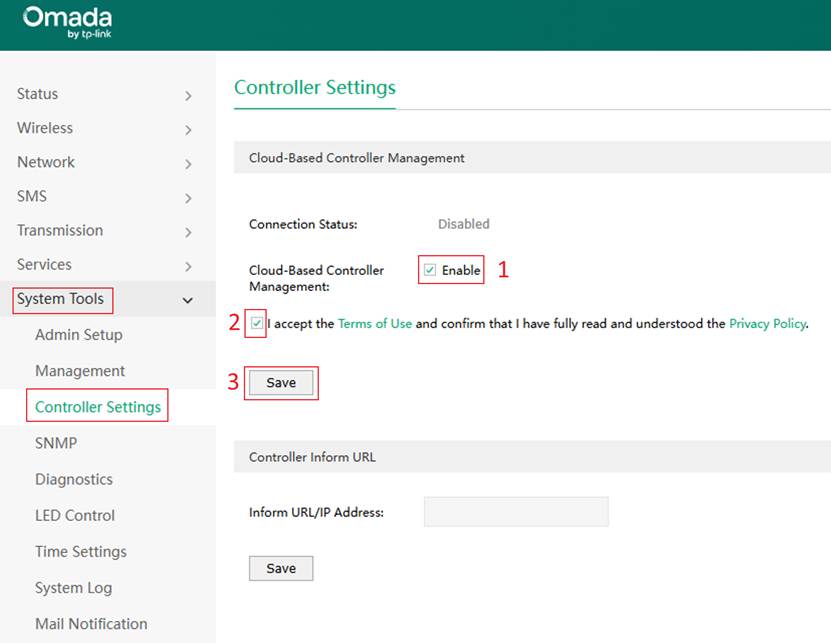Collapse the System Tools section chevron
831x643 pixels.
188,300
